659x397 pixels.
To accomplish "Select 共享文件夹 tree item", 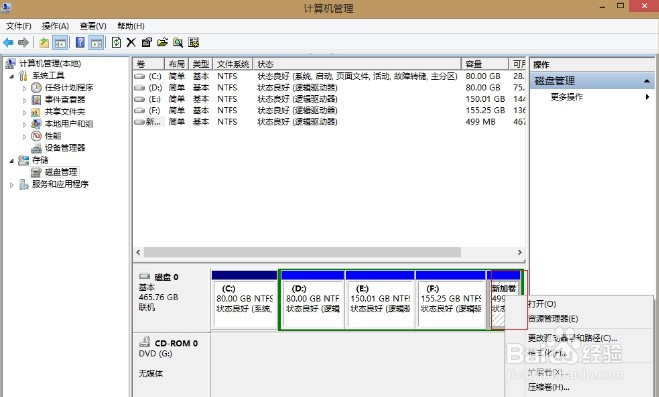I will coord(65,112).
